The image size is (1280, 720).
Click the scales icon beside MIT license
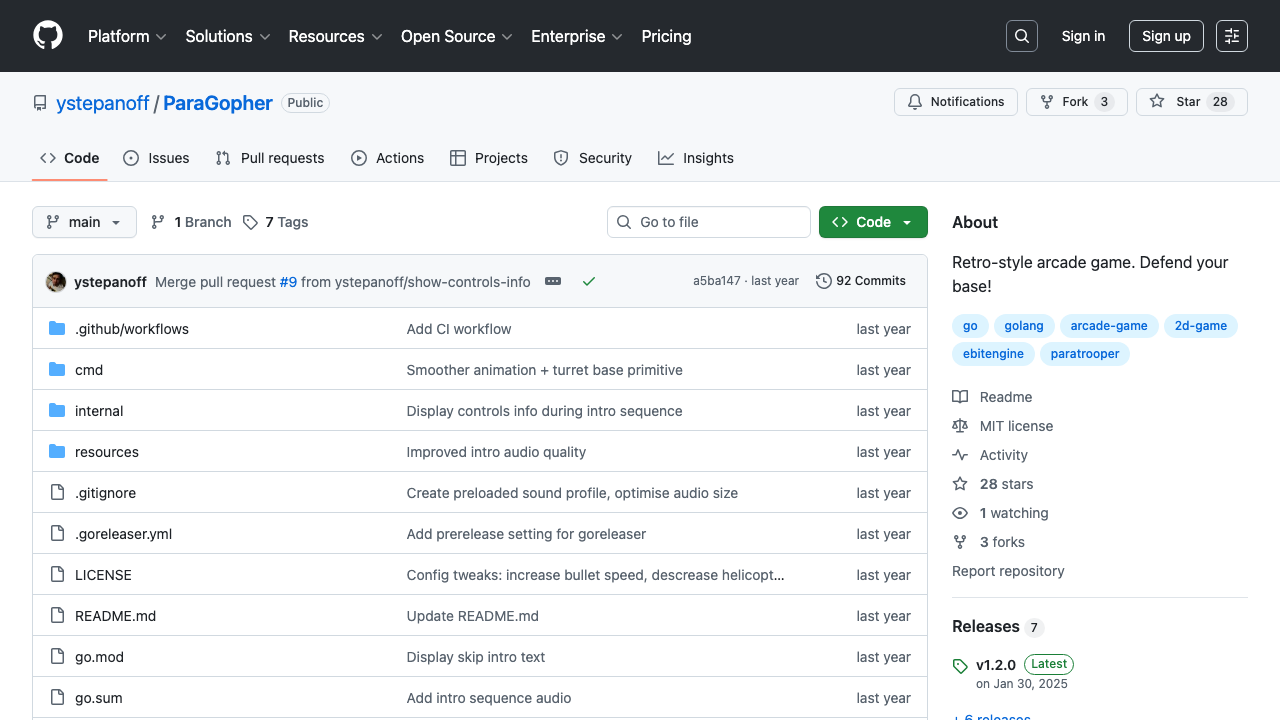click(x=960, y=426)
